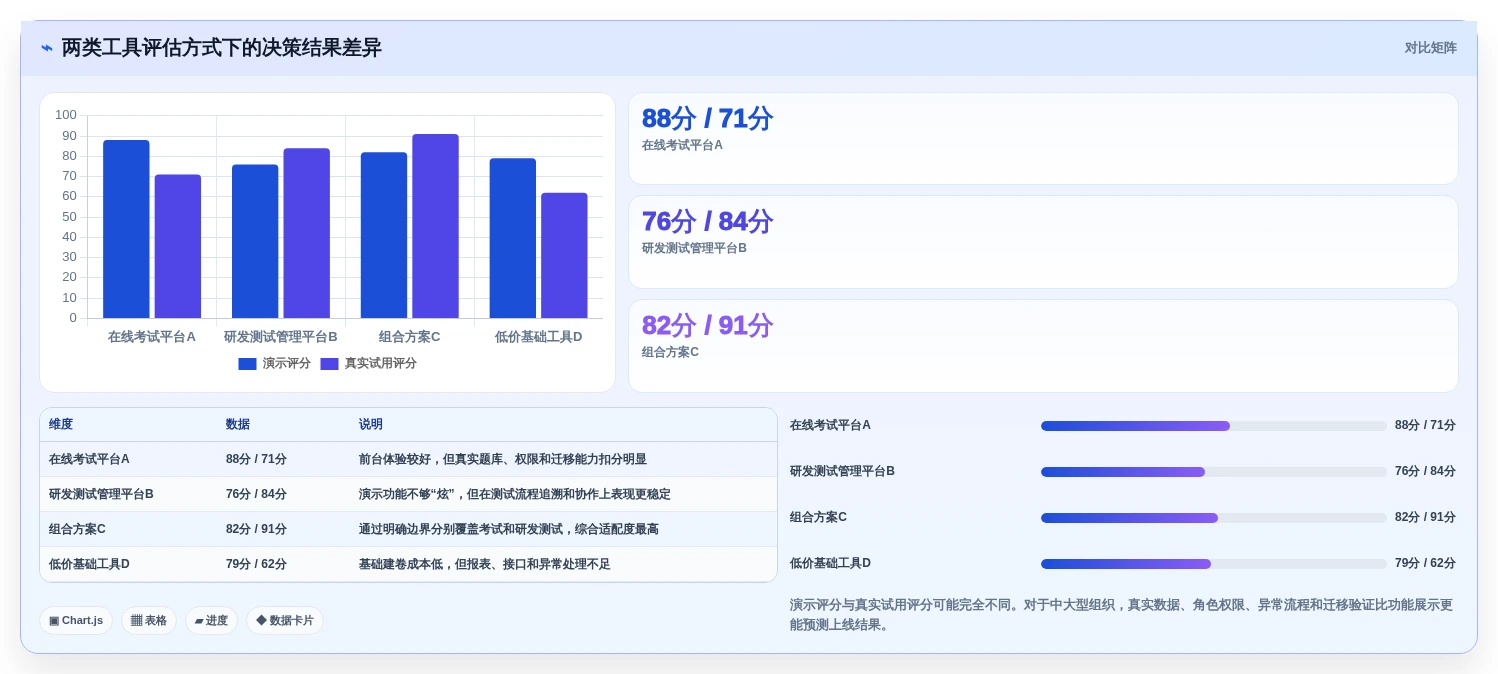
Task: Click chart axis label 组合方案C
Action: tap(410, 337)
